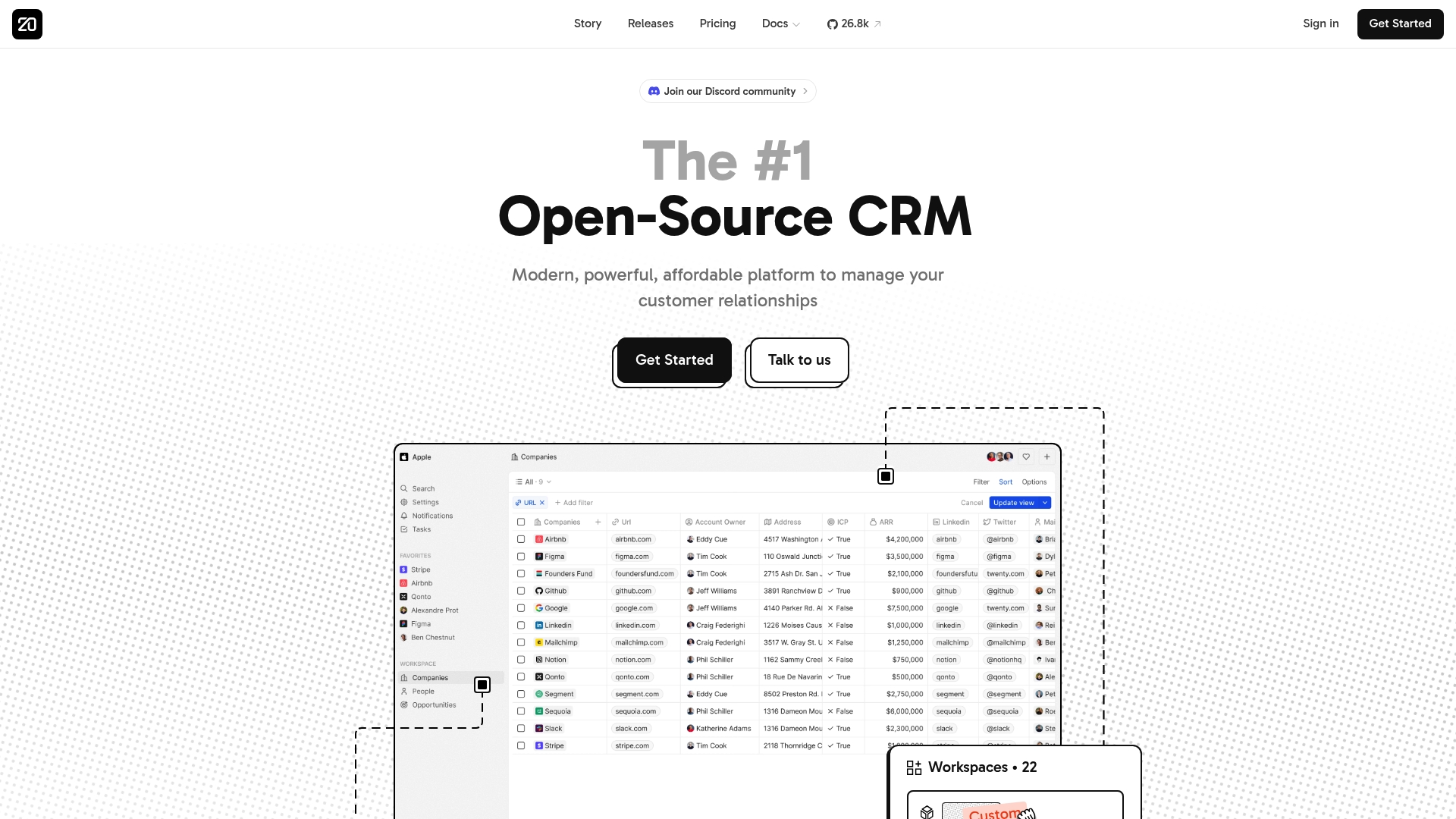Expand the Options menu in table view
This screenshot has height=819, width=1456.
point(1034,481)
